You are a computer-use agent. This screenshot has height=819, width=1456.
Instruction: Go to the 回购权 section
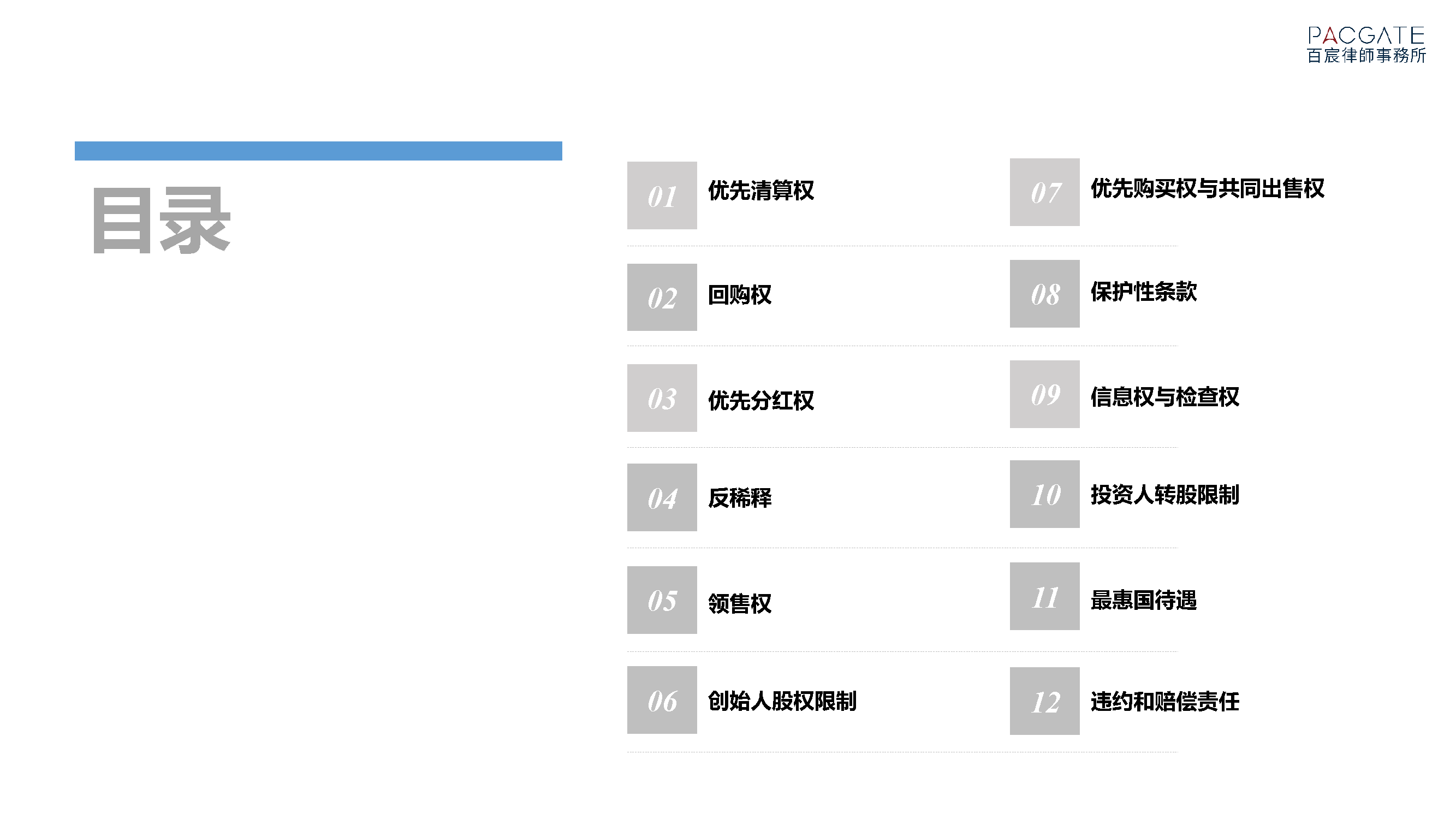tap(739, 295)
